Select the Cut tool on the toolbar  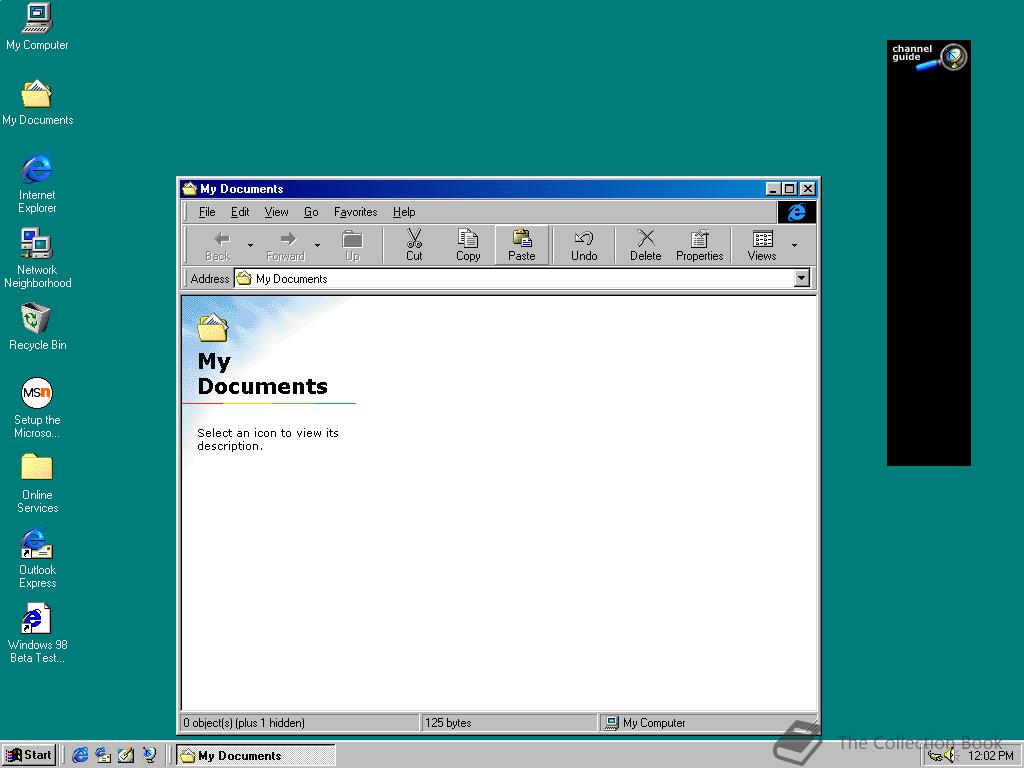coord(413,243)
